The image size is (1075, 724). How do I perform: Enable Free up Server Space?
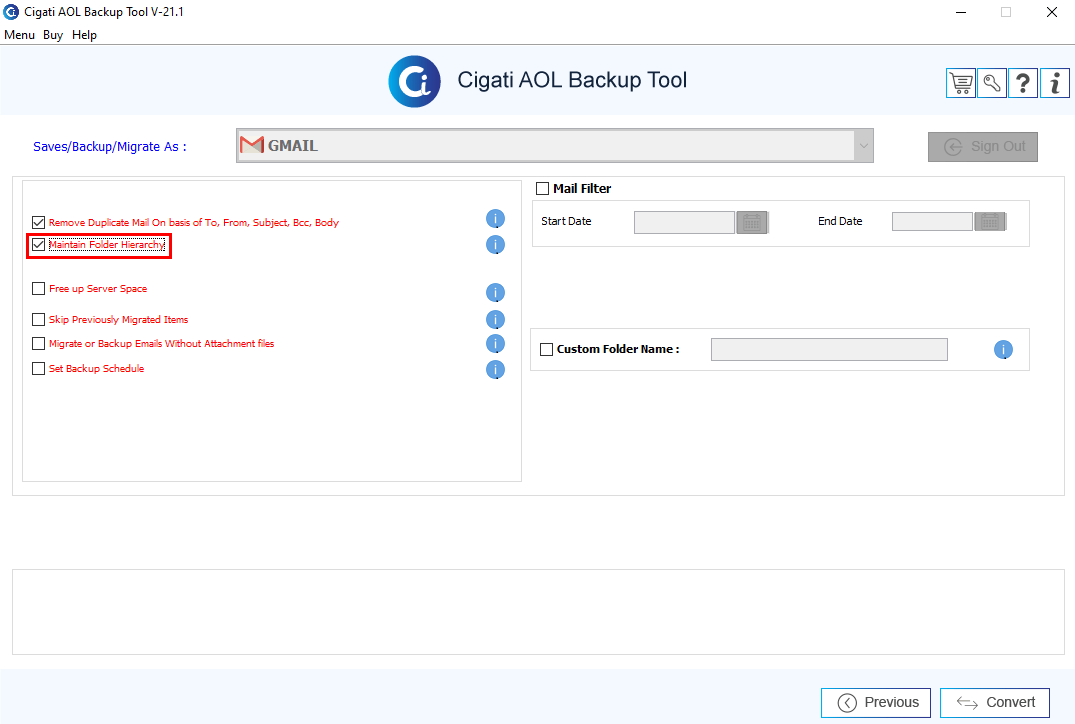(x=38, y=289)
